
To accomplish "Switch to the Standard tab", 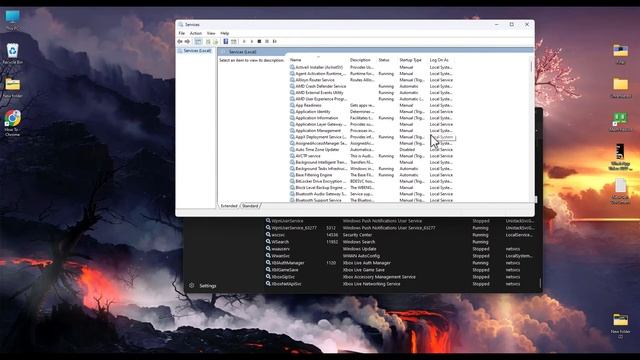I will point(250,206).
